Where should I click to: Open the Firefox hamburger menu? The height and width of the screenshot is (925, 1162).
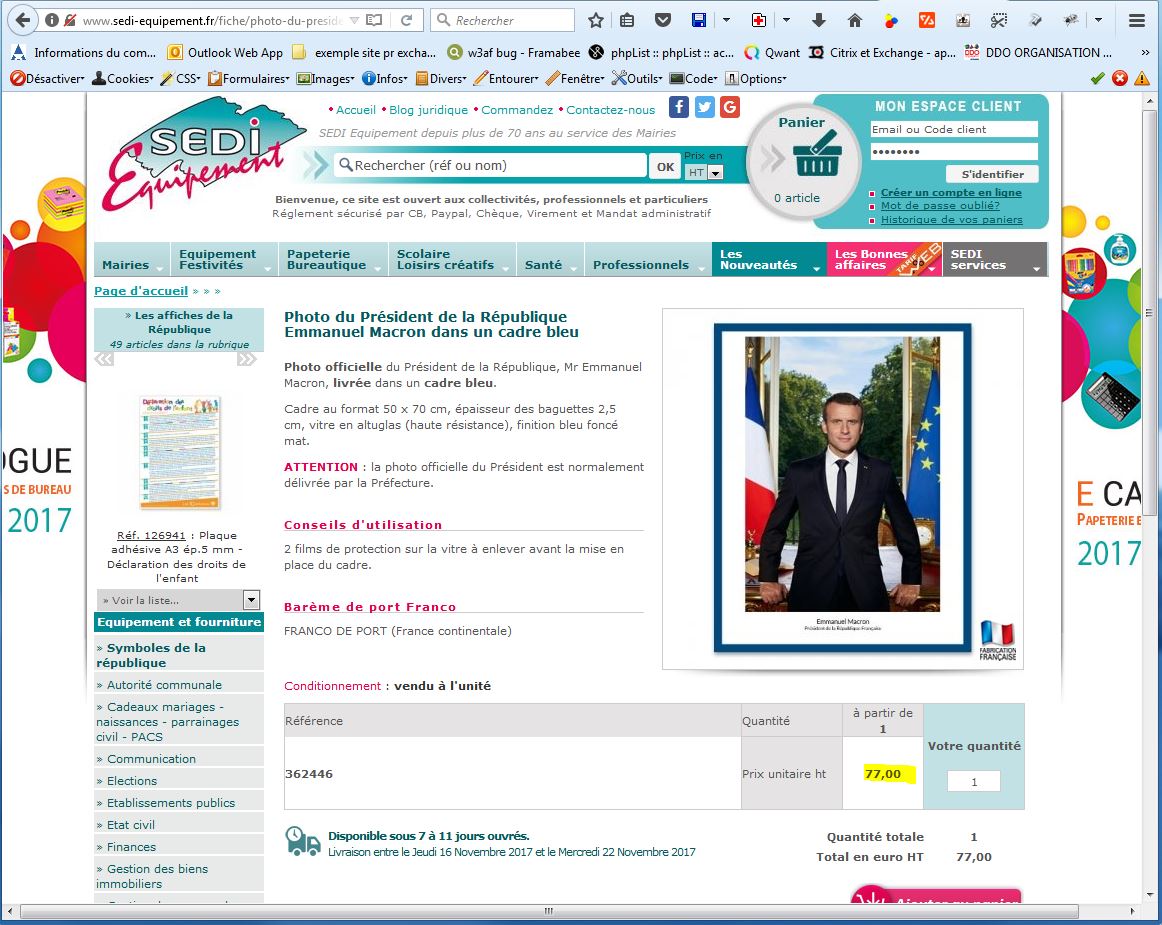1136,20
